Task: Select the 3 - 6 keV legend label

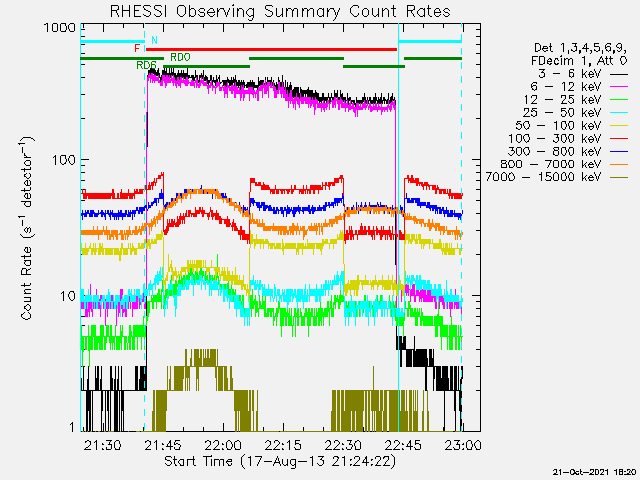Action: coord(570,74)
